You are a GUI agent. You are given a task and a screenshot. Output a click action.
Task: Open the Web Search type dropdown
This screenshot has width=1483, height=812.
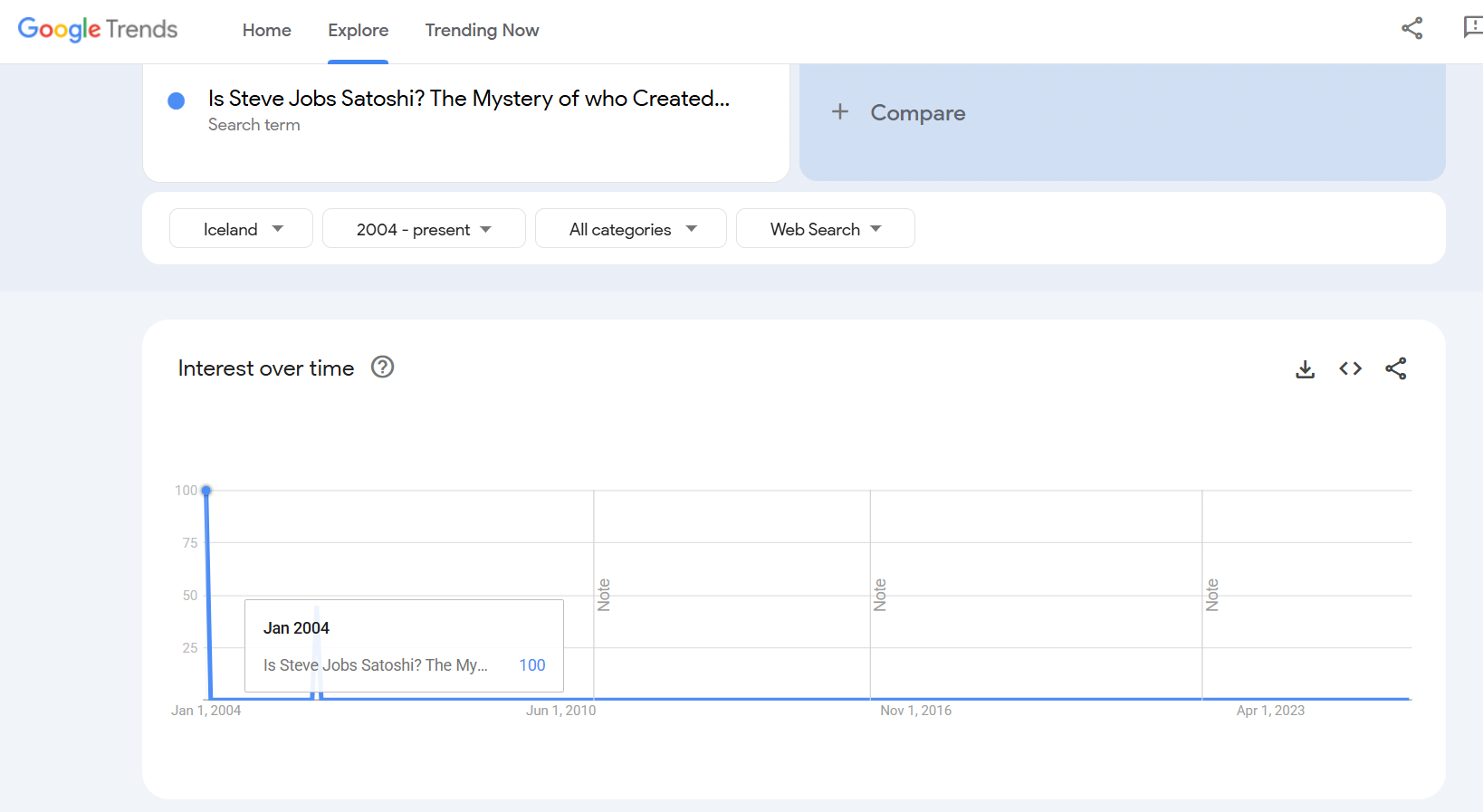(x=826, y=229)
